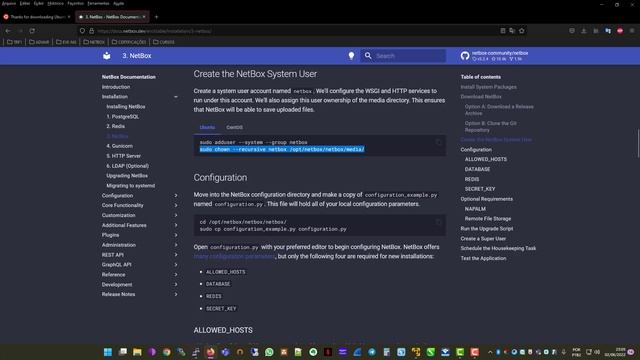Click the page vertical scrollbar thumb
The width and height of the screenshot is (640, 360).
pos(638,143)
